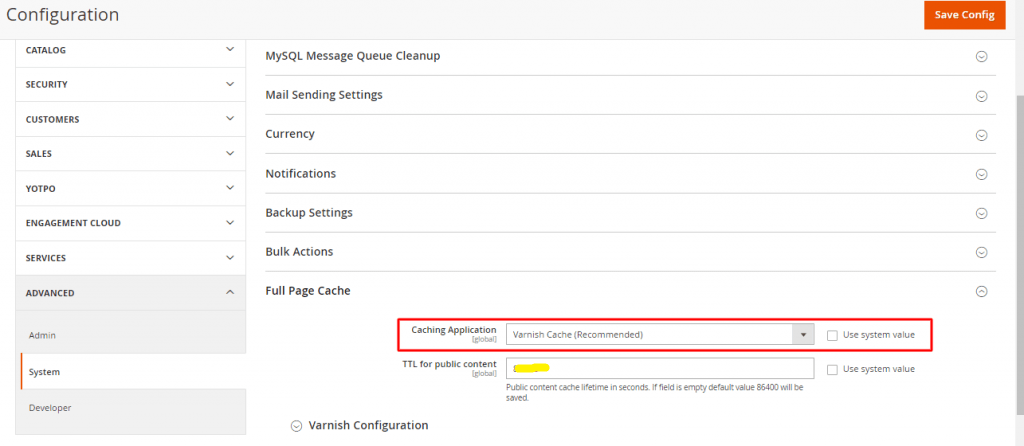
Task: Collapse the Advanced sidebar section
Action: click(x=131, y=293)
